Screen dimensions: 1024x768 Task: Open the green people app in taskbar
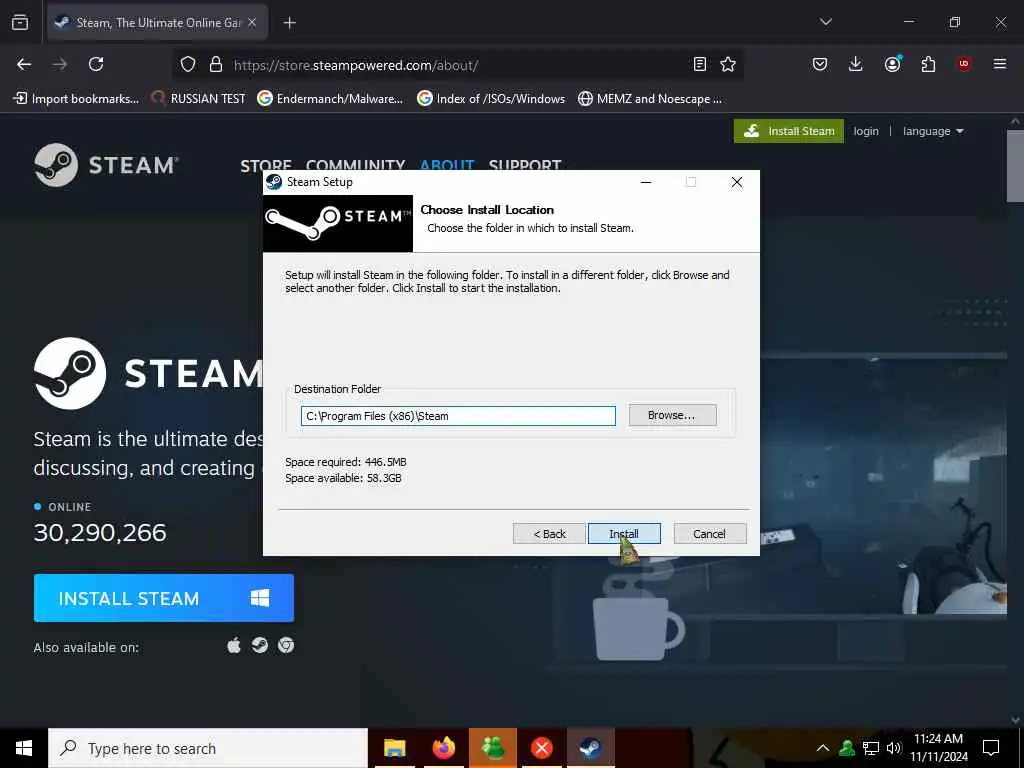click(492, 748)
